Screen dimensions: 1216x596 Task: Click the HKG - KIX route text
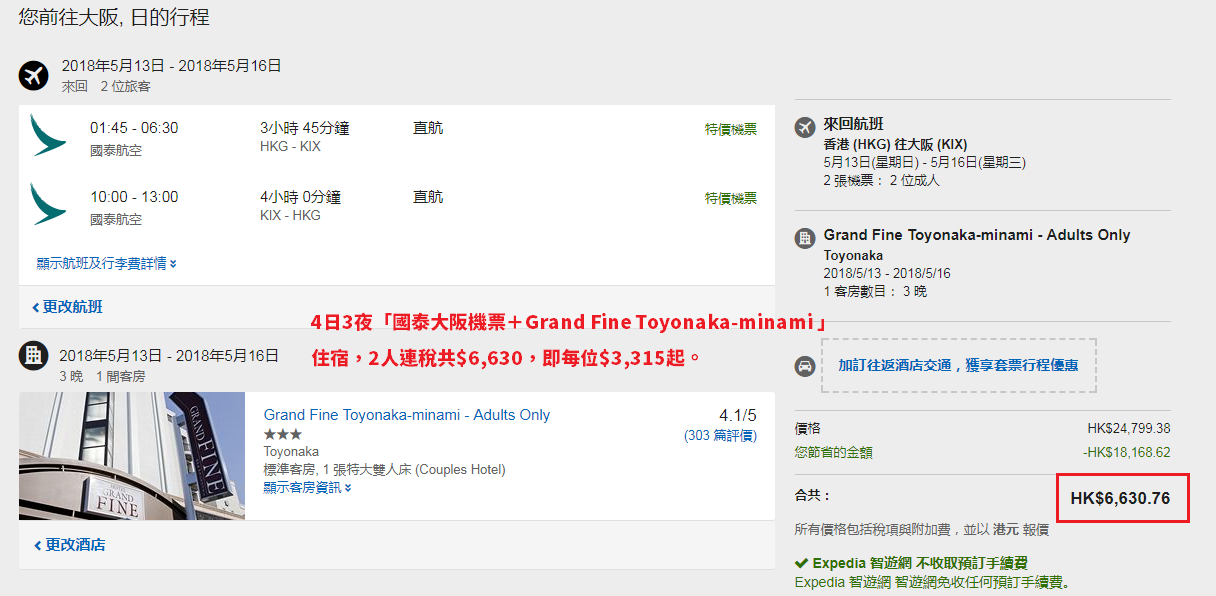(290, 146)
